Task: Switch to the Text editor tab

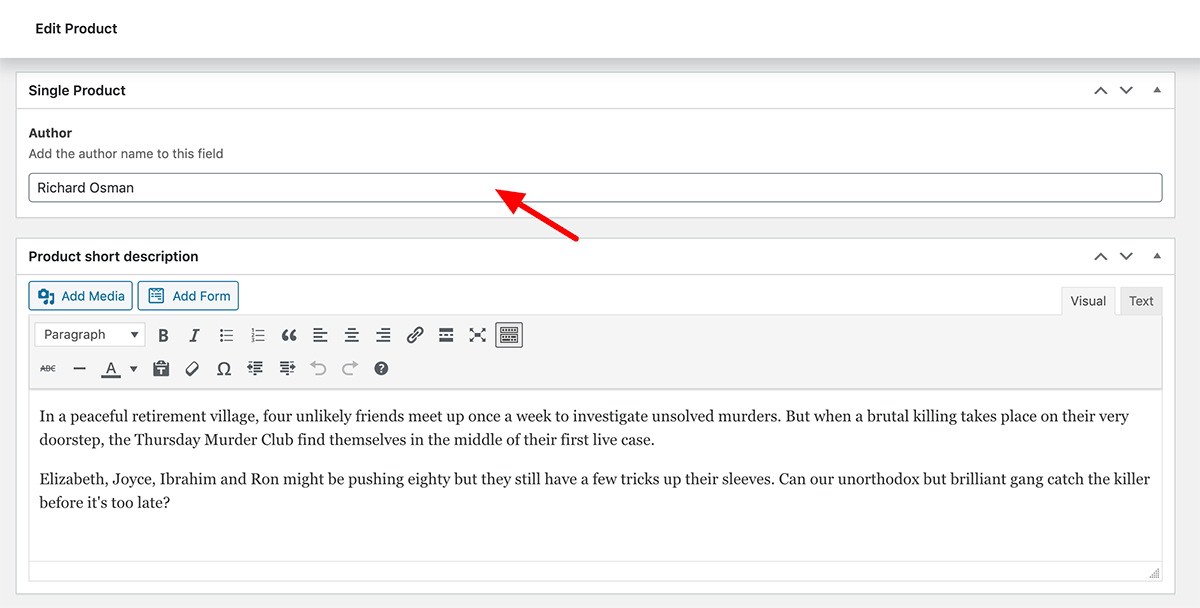Action: [x=1141, y=301]
